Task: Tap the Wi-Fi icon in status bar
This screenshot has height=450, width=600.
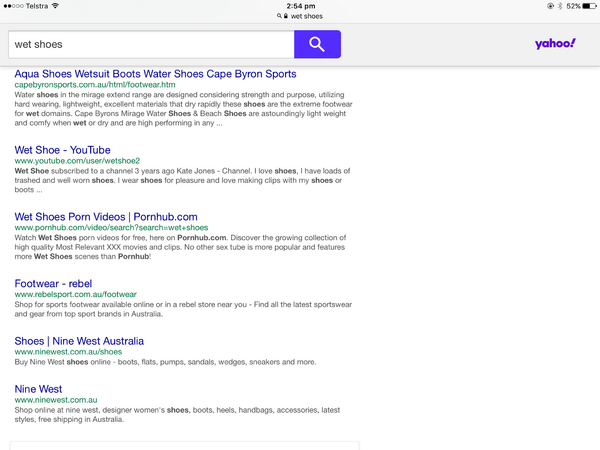Action: tap(55, 6)
